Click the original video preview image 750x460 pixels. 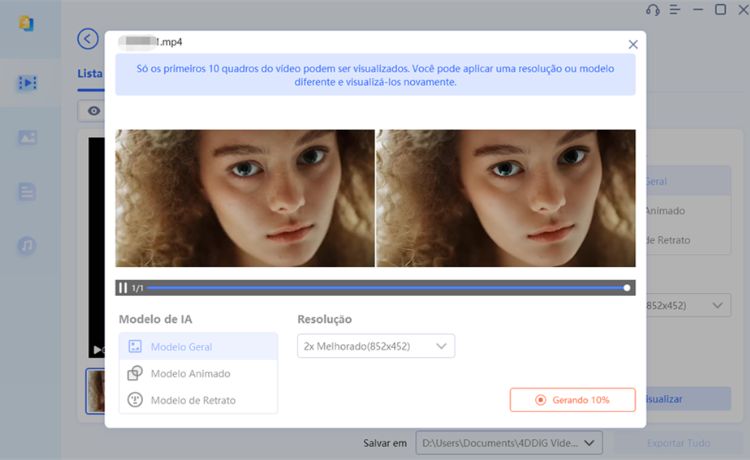(245, 198)
